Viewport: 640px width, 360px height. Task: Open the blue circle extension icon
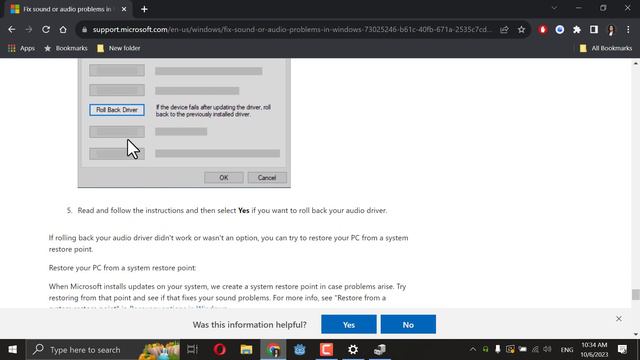click(560, 29)
